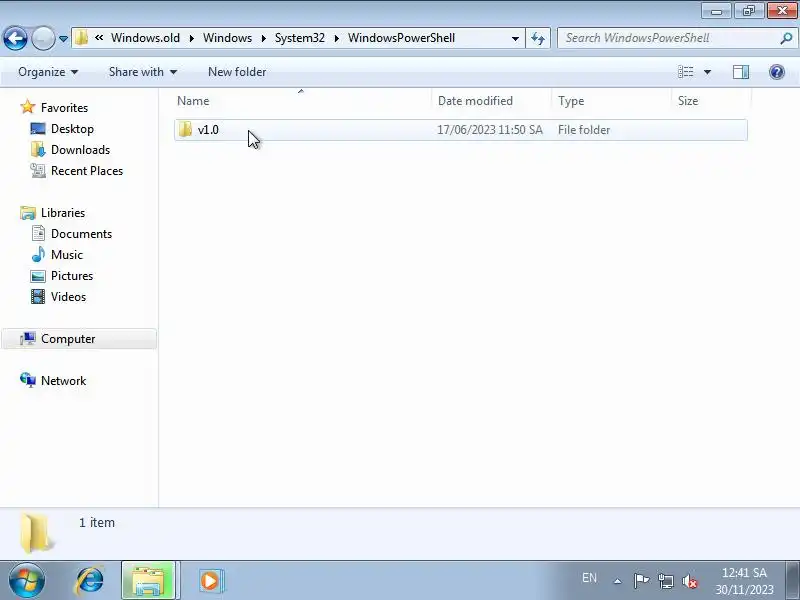Screen dimensions: 800x600
Task: Launch Windows Media Player from taskbar
Action: (x=210, y=581)
